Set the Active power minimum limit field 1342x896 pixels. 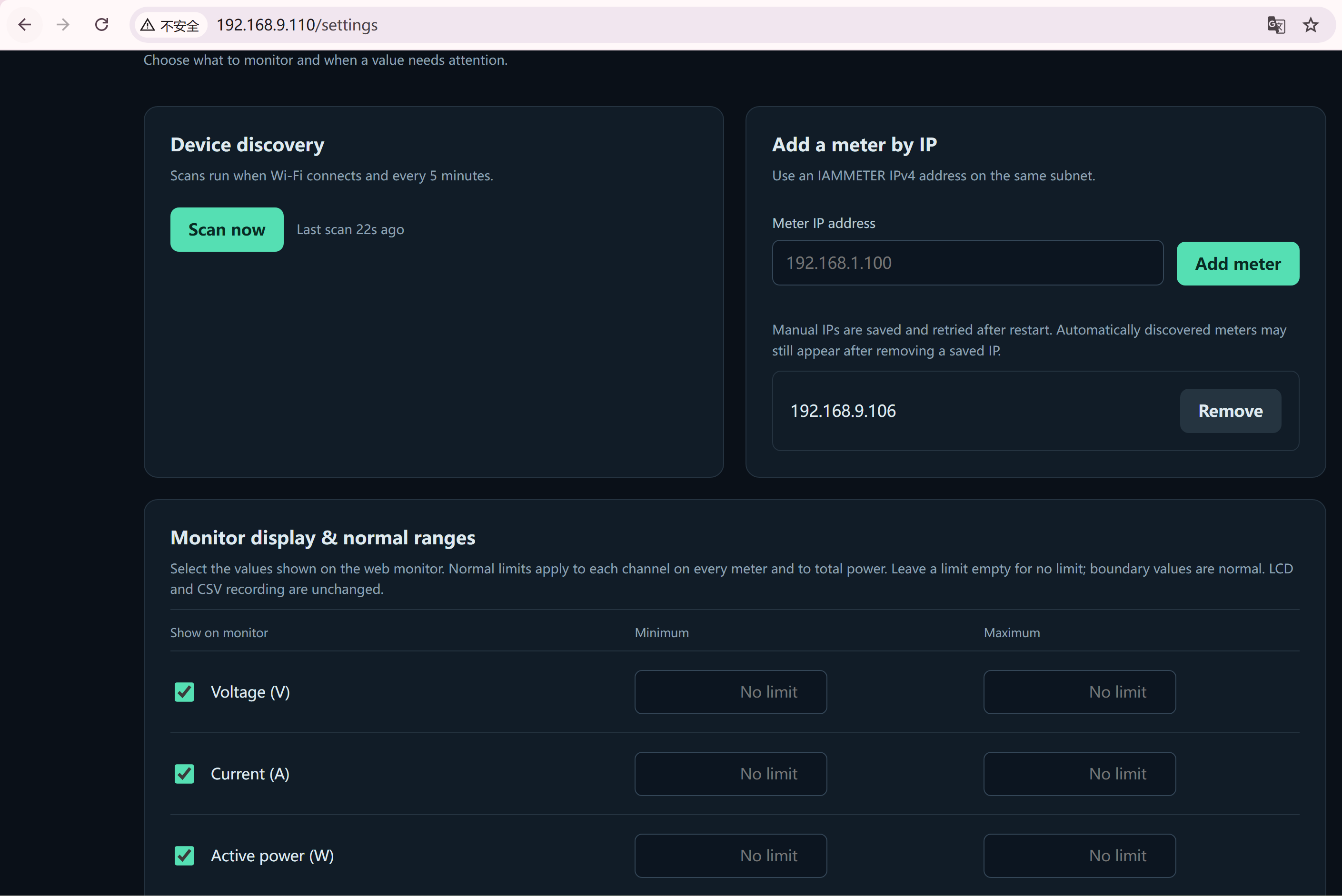(x=730, y=856)
